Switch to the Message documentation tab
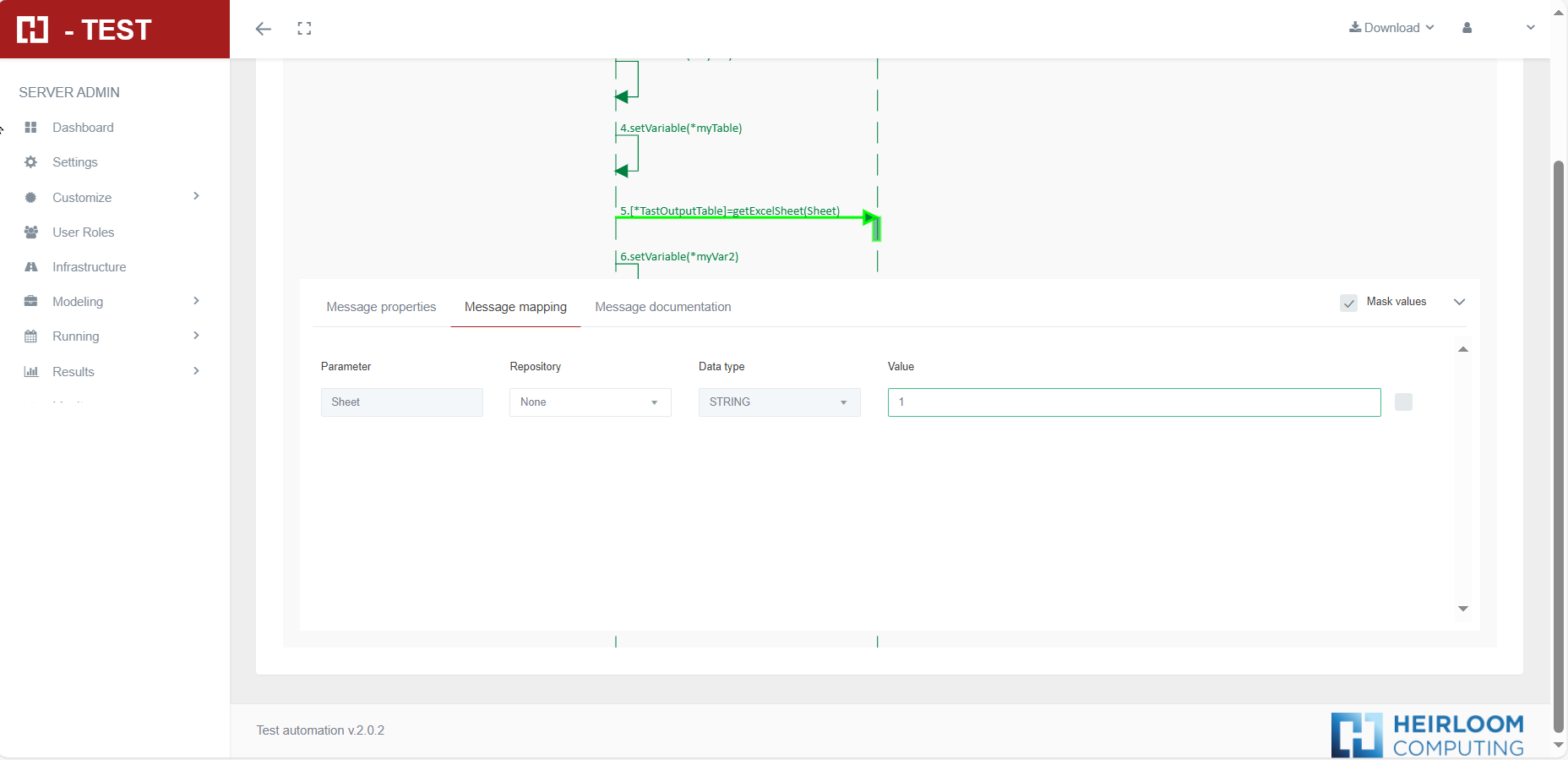The image size is (1568, 760). (x=662, y=307)
